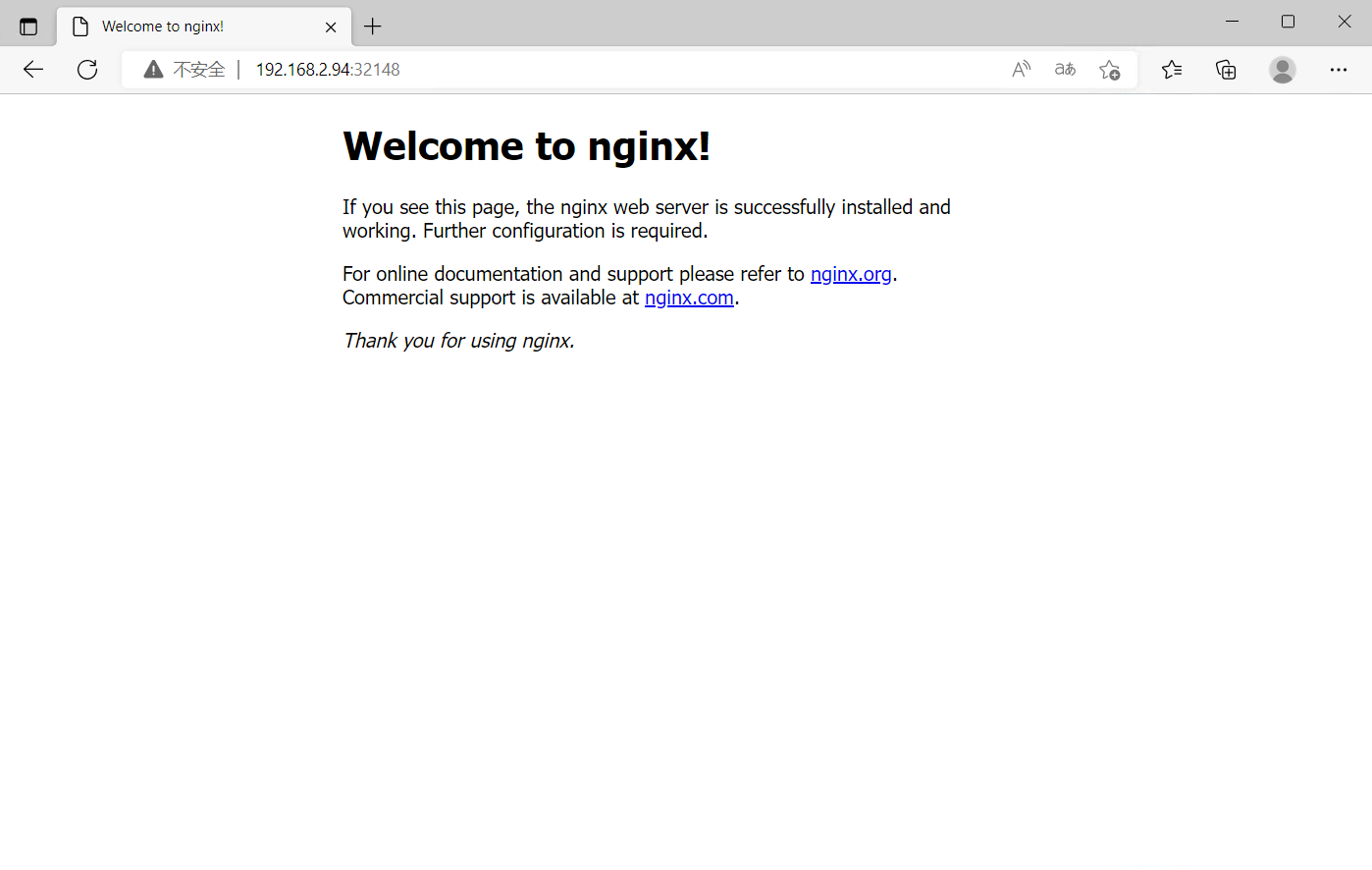Minimize the browser window
Viewport: 1372px width, 870px height.
tap(1232, 22)
